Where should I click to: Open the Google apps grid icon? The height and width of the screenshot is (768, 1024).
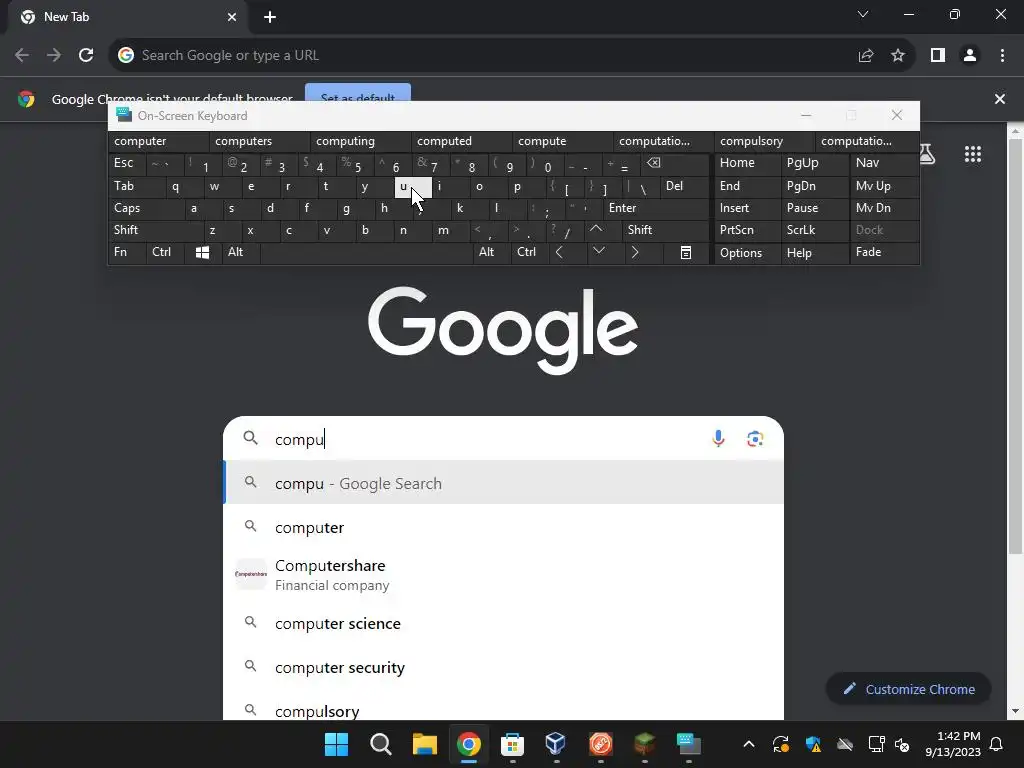pyautogui.click(x=972, y=154)
